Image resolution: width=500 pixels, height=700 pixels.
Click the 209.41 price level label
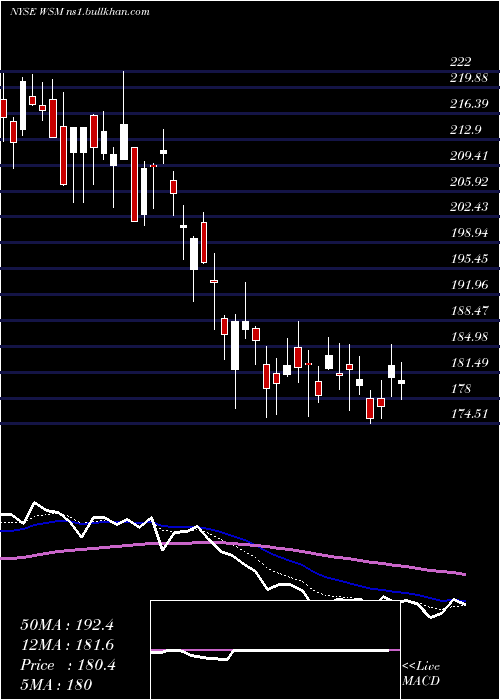(469, 156)
